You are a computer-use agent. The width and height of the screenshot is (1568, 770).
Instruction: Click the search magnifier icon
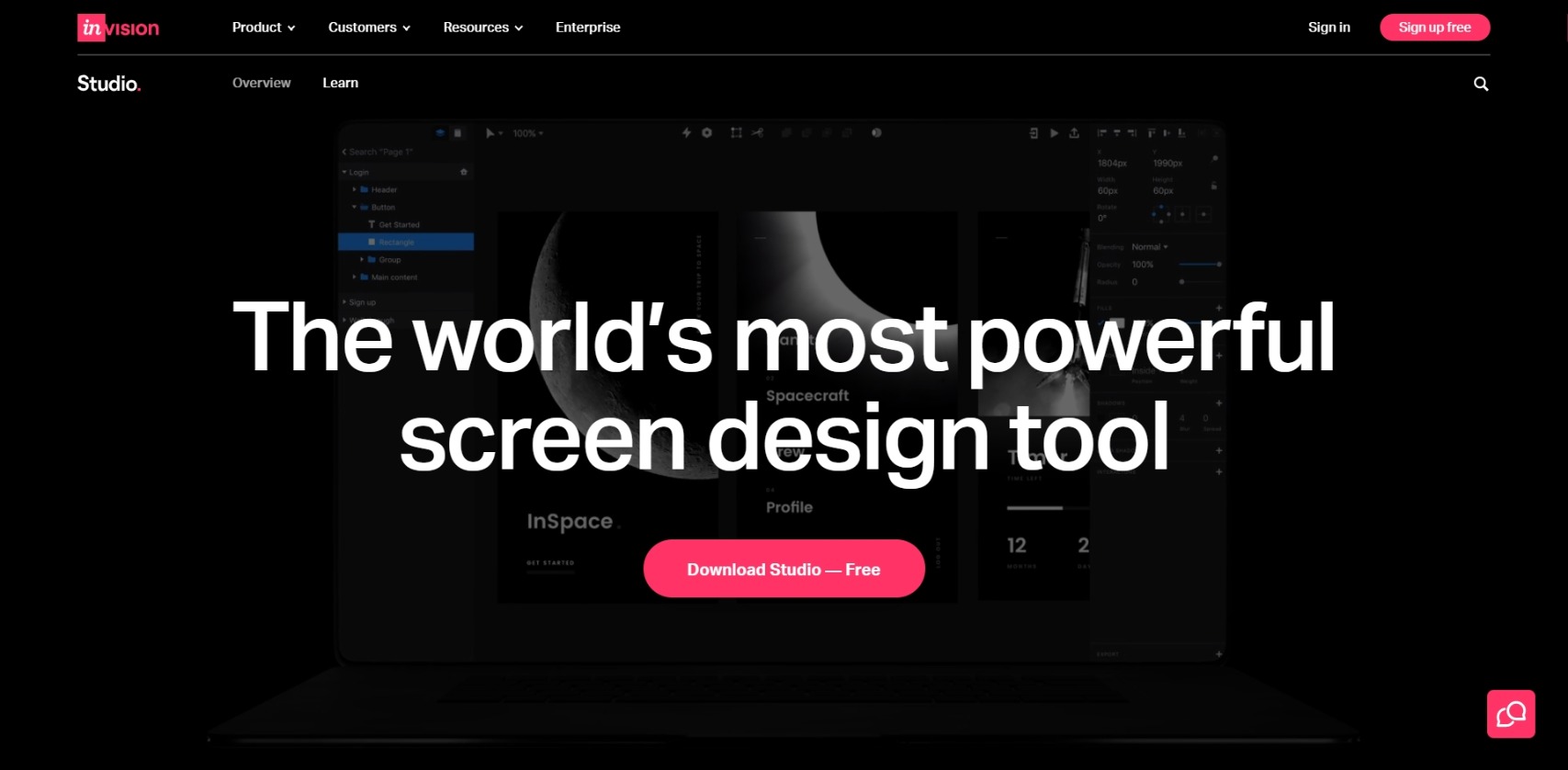click(1481, 84)
